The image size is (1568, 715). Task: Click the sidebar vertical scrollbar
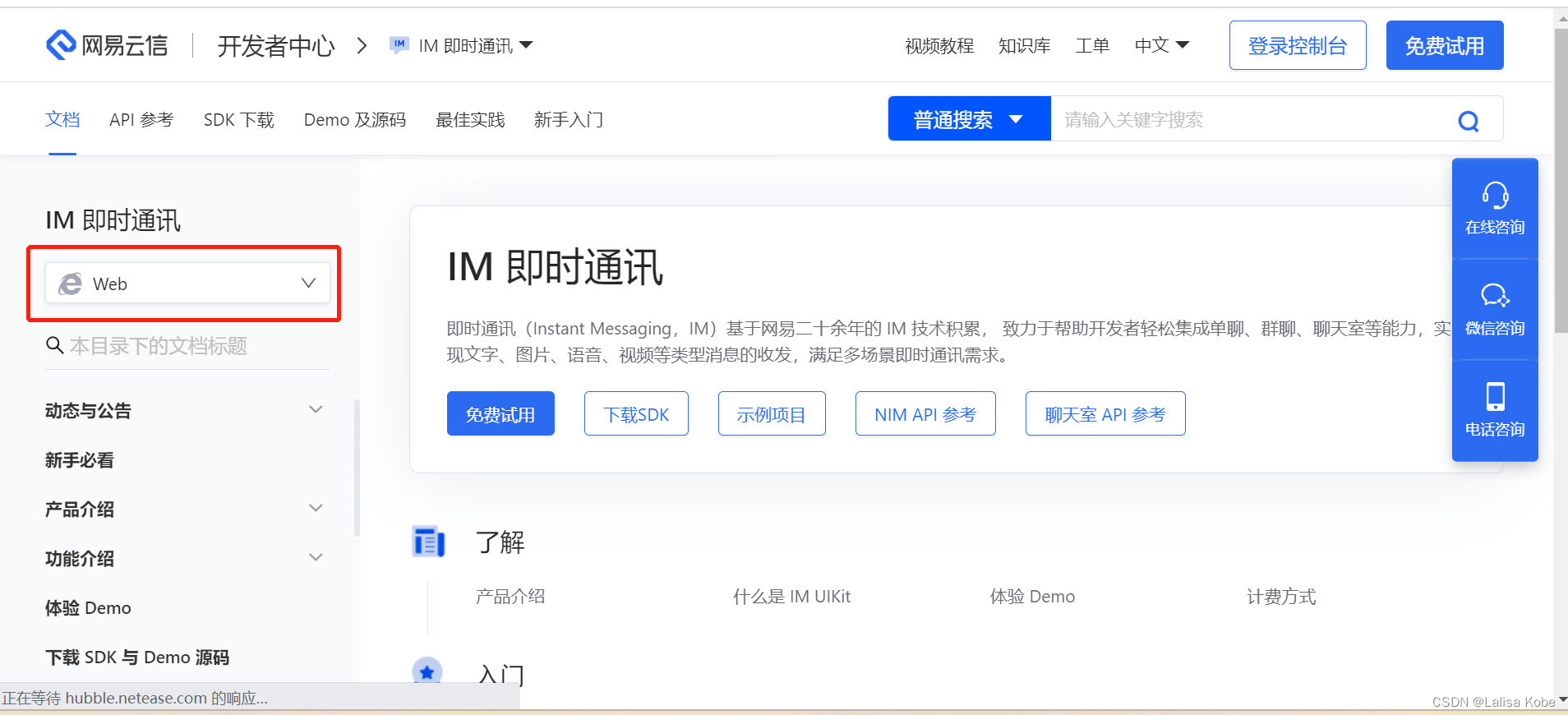pos(357,468)
